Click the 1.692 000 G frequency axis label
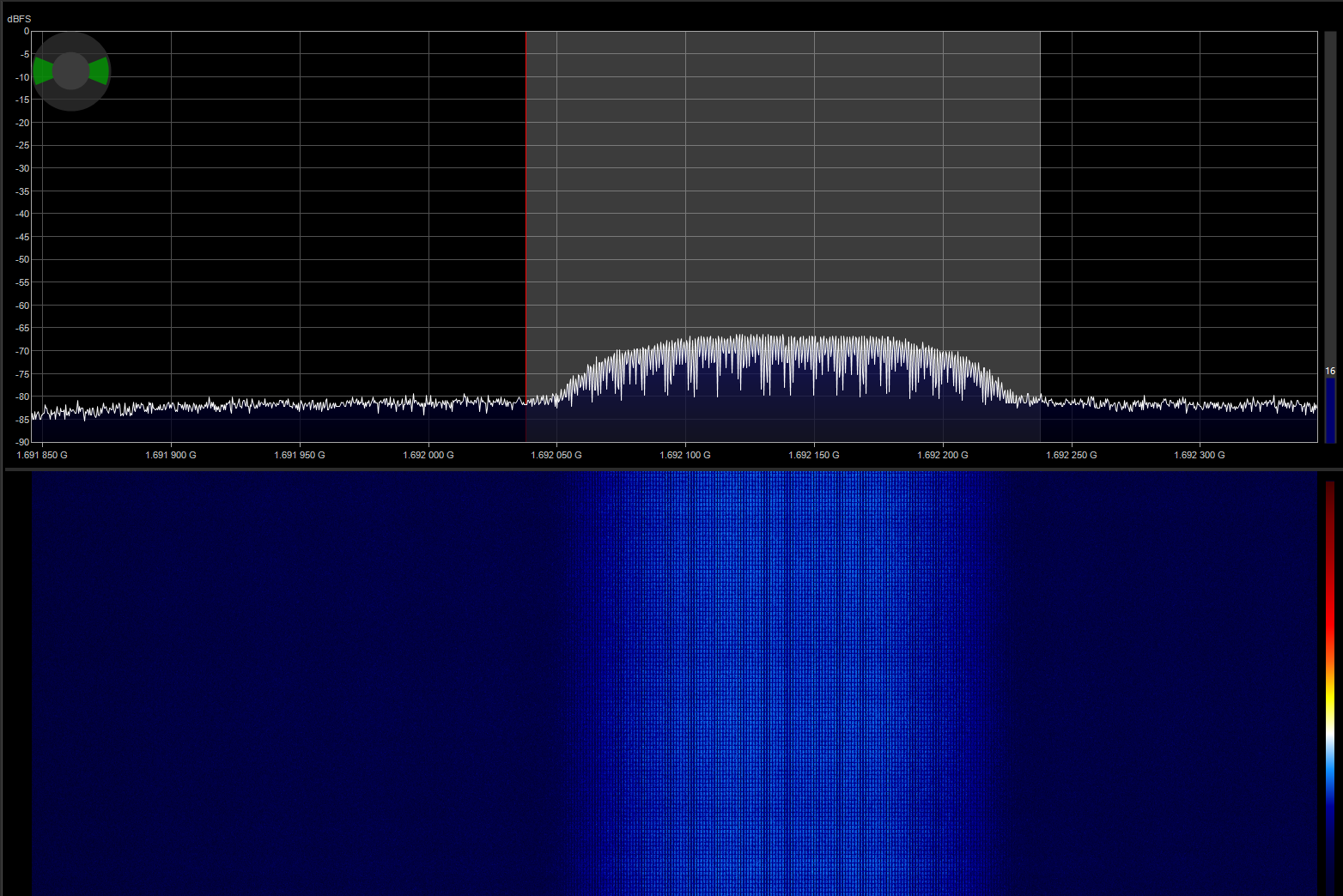Image resolution: width=1343 pixels, height=896 pixels. coord(428,455)
